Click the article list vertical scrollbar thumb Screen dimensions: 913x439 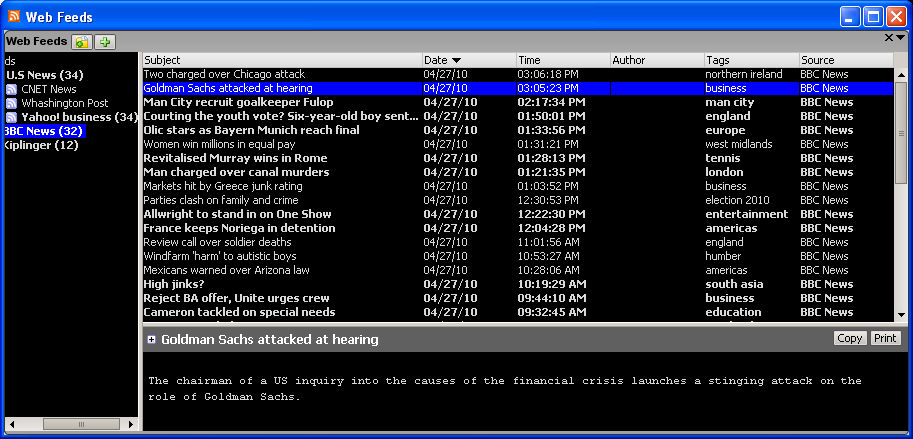901,134
